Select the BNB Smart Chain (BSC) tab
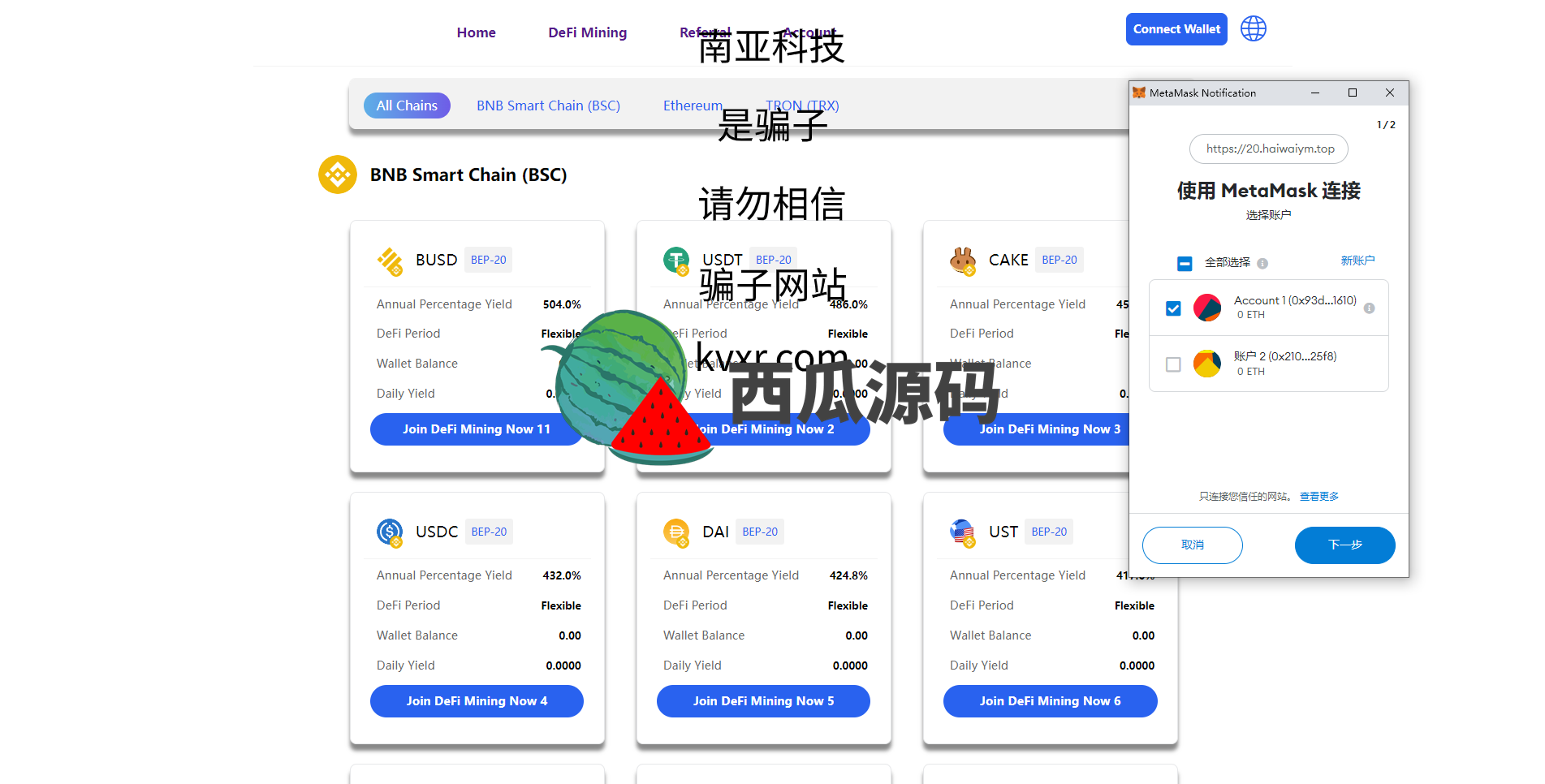This screenshot has height=784, width=1545. click(x=548, y=106)
